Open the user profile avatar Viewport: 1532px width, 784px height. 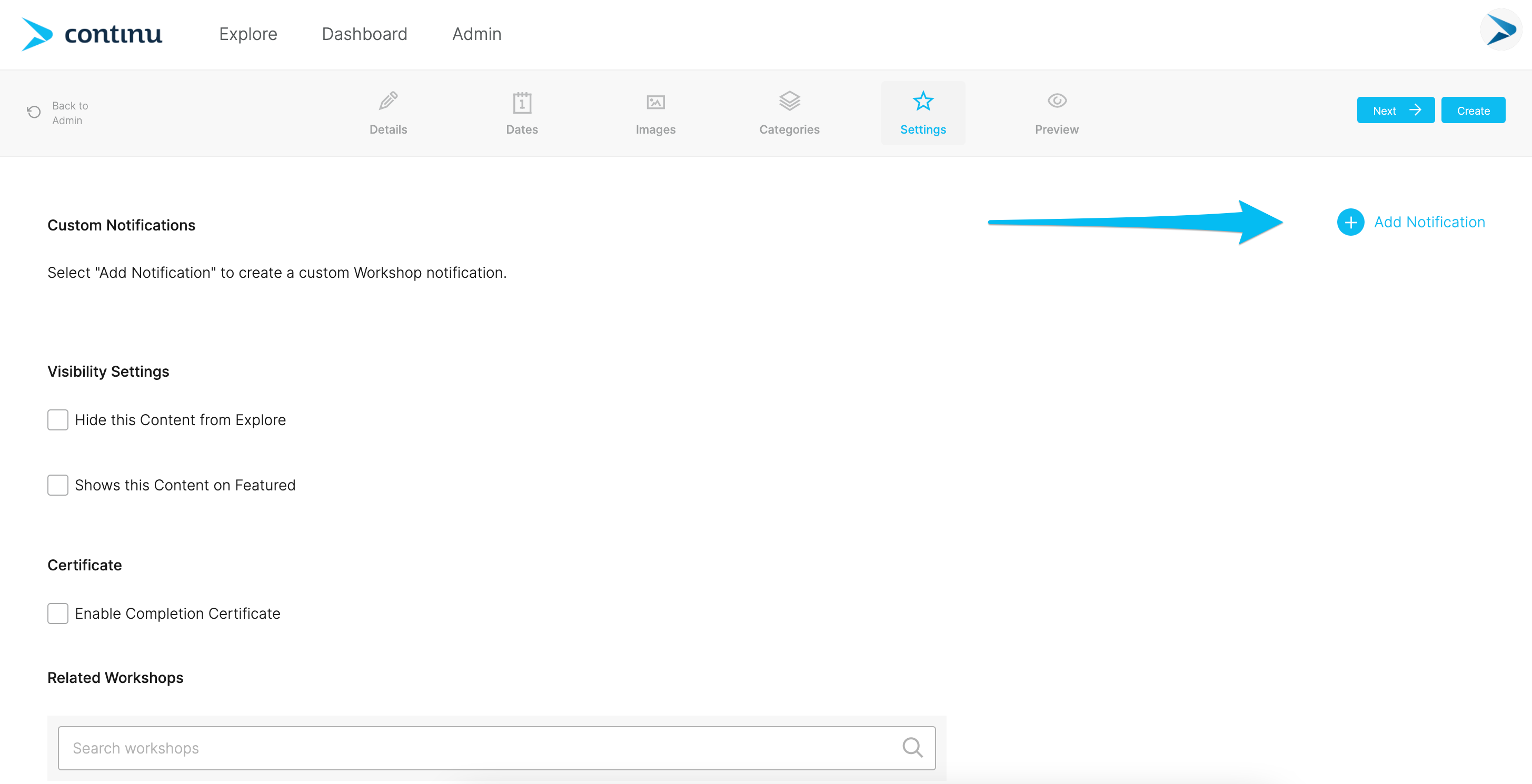[1500, 29]
